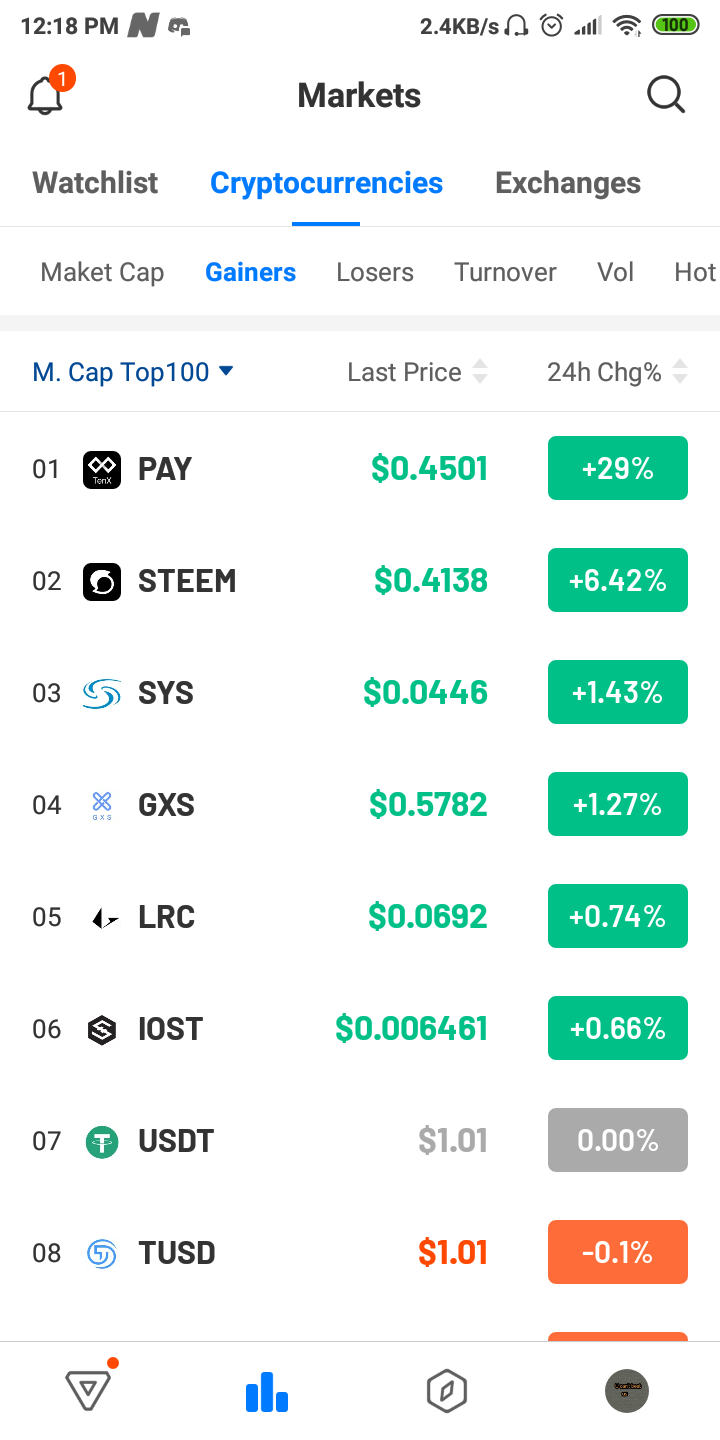Open the home triangle icon in bottom bar

tap(88, 1389)
